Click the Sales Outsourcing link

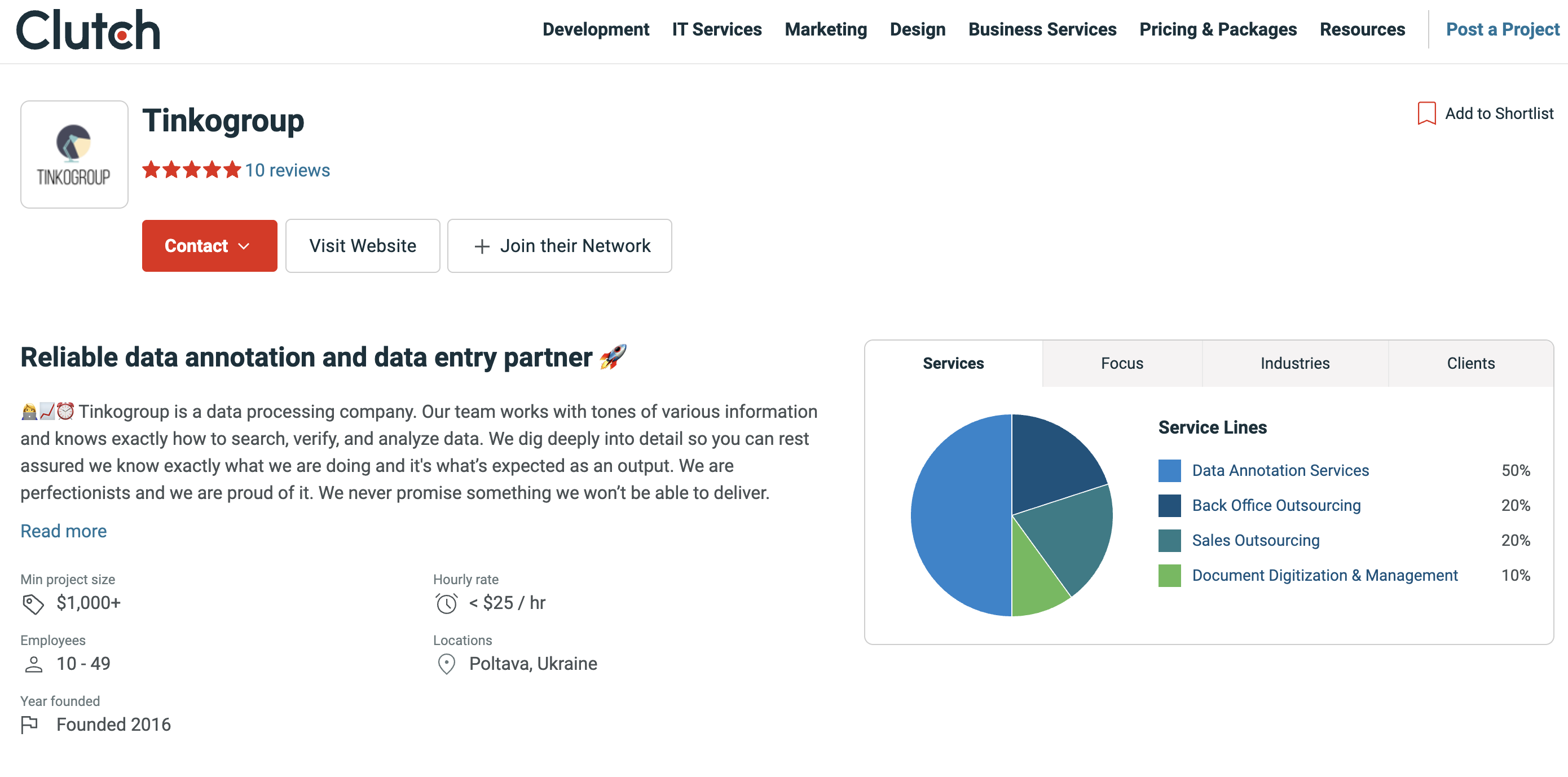[1255, 540]
